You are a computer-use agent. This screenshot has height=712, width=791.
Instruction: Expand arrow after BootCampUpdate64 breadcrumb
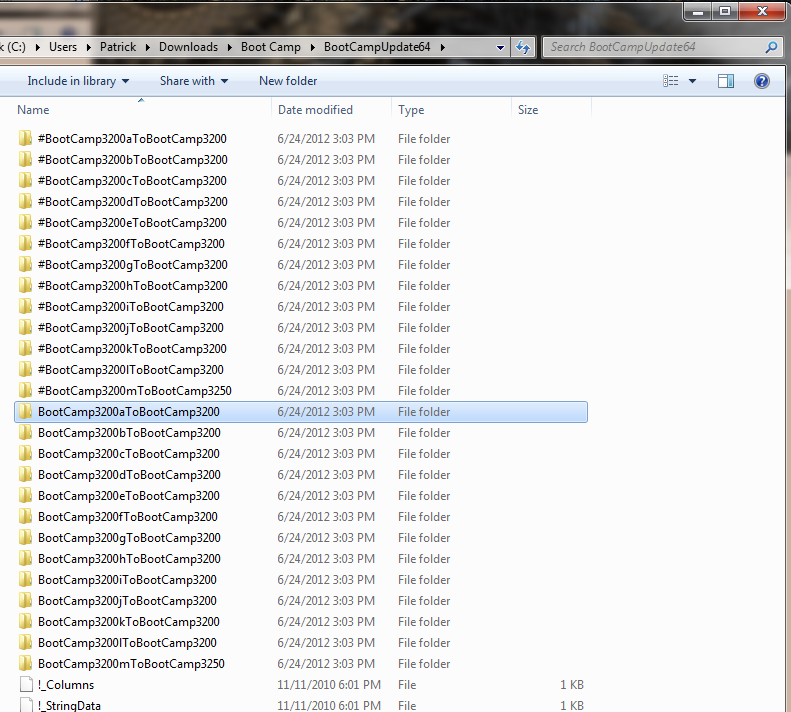[442, 47]
